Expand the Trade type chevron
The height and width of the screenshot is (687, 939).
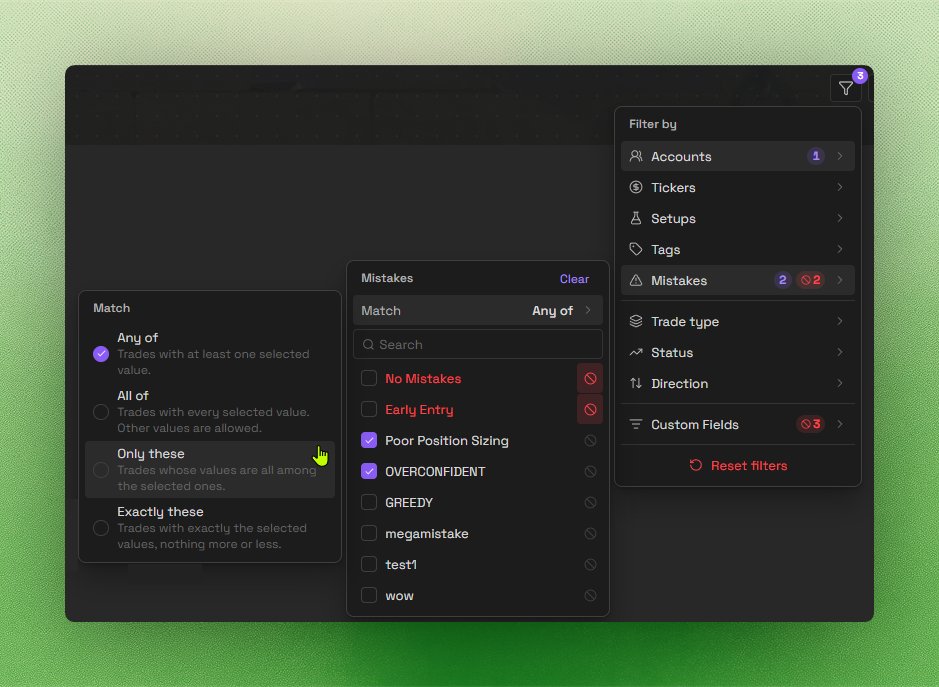click(x=840, y=322)
